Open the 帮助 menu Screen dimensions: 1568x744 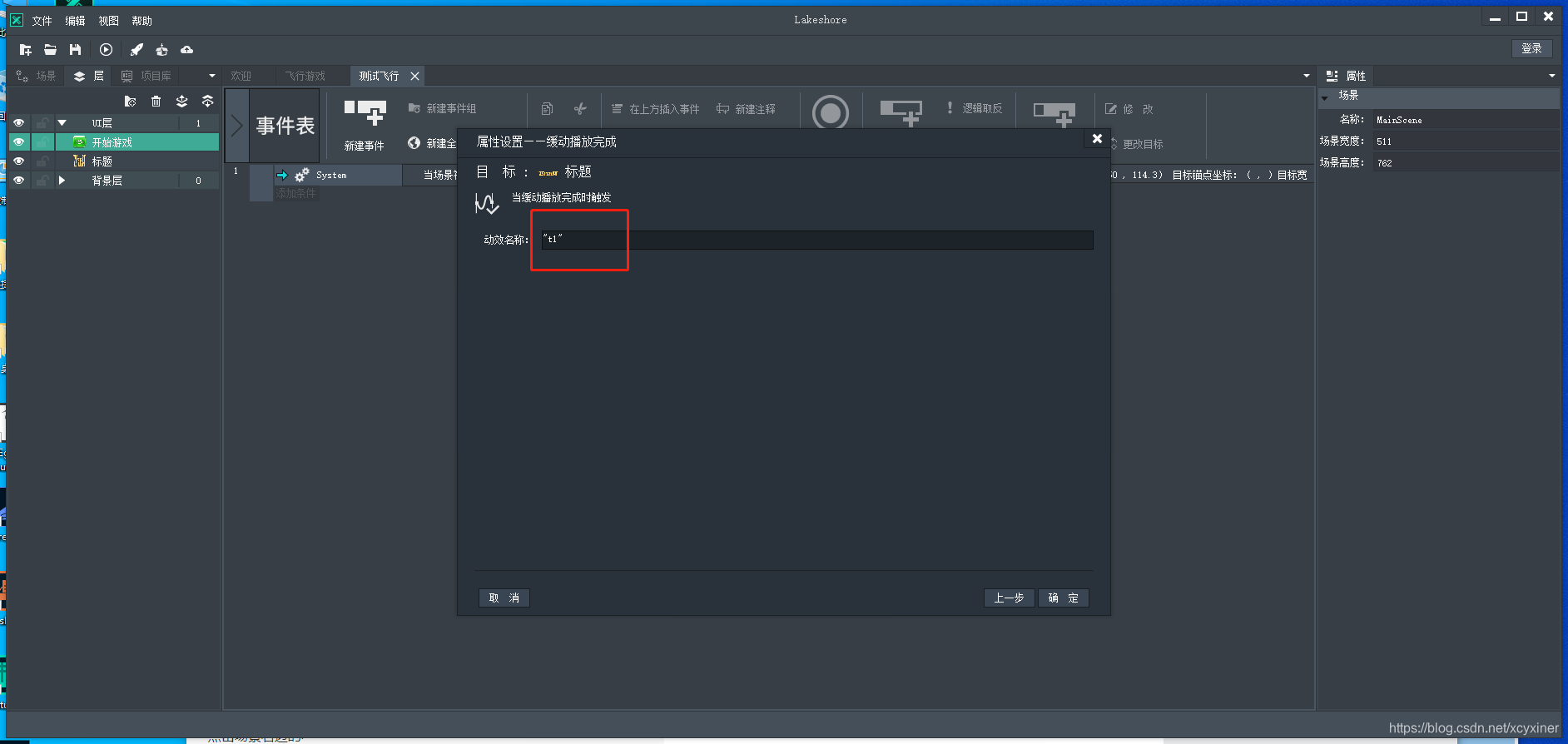pyautogui.click(x=141, y=21)
